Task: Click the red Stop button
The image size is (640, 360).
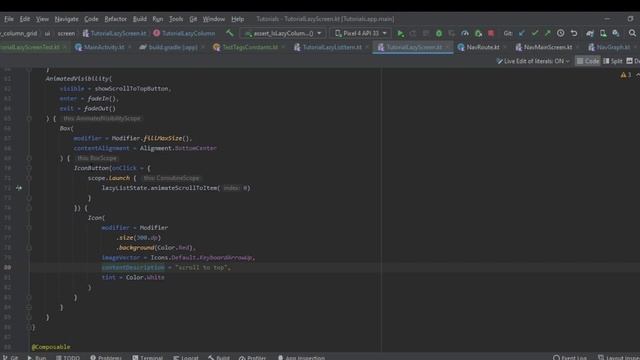Action: point(491,33)
